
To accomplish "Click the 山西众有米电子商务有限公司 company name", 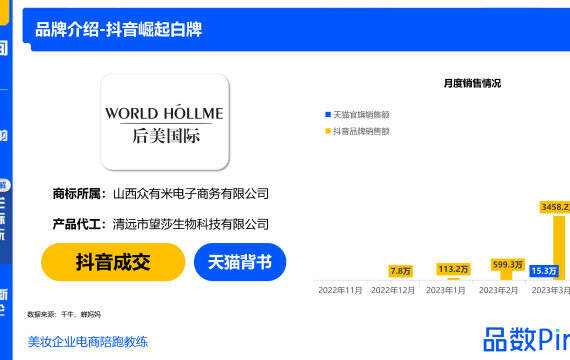I will pyautogui.click(x=191, y=193).
